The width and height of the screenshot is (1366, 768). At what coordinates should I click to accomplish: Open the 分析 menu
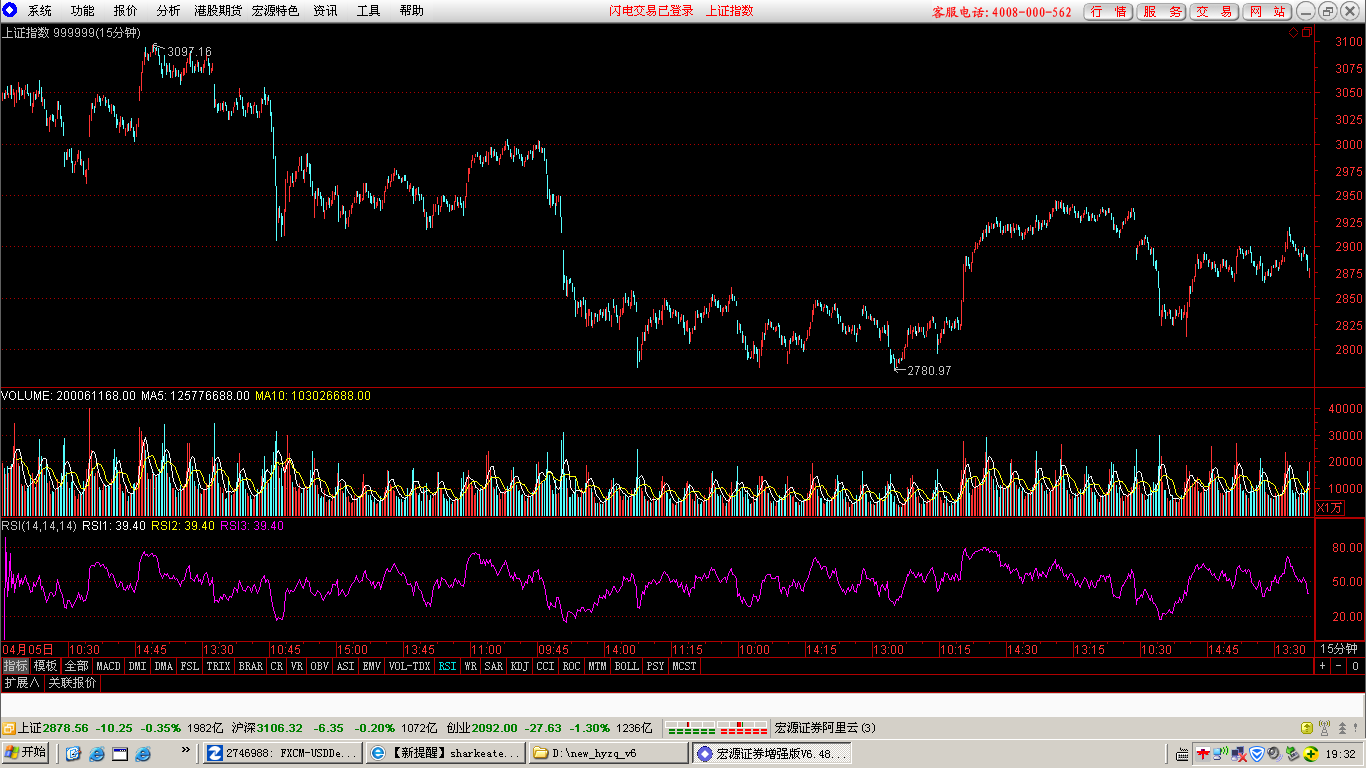(x=168, y=11)
